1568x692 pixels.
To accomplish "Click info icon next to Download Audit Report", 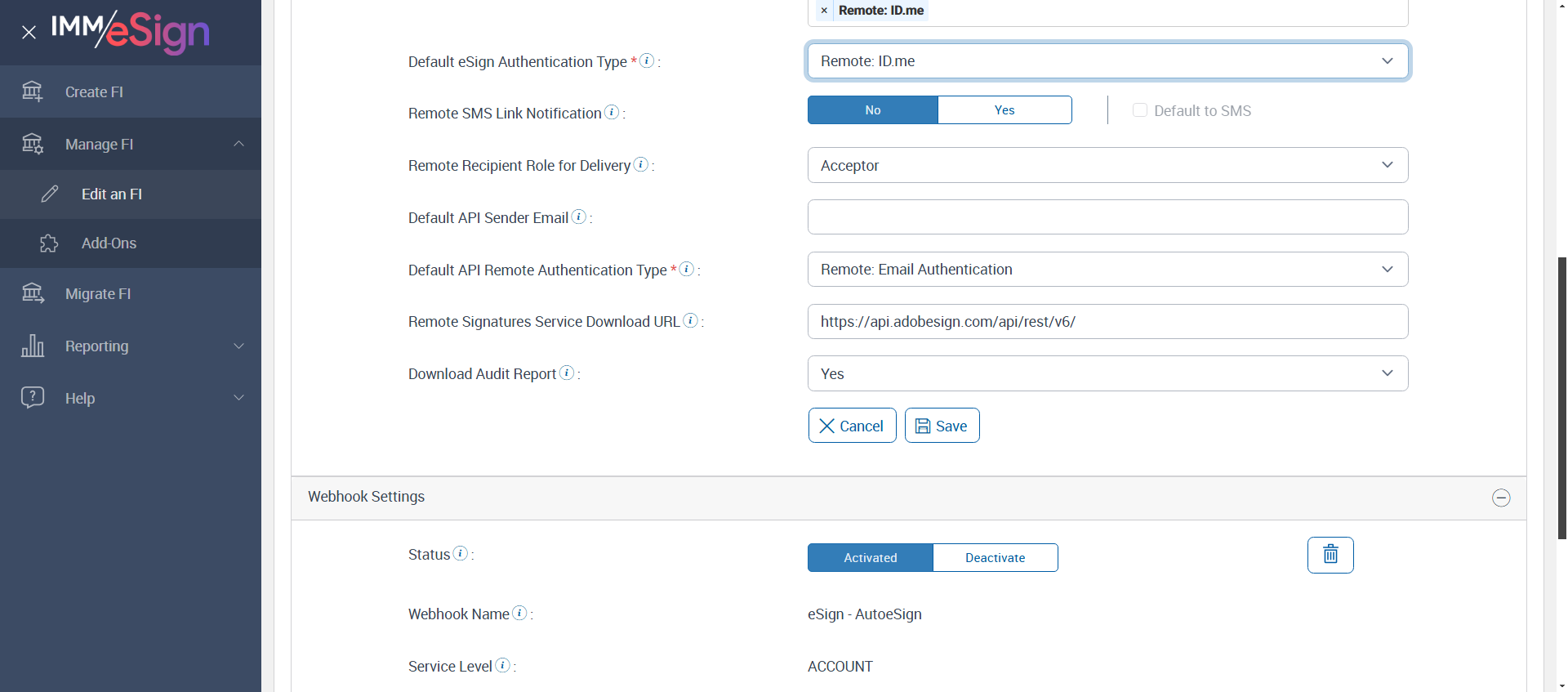I will pyautogui.click(x=567, y=373).
